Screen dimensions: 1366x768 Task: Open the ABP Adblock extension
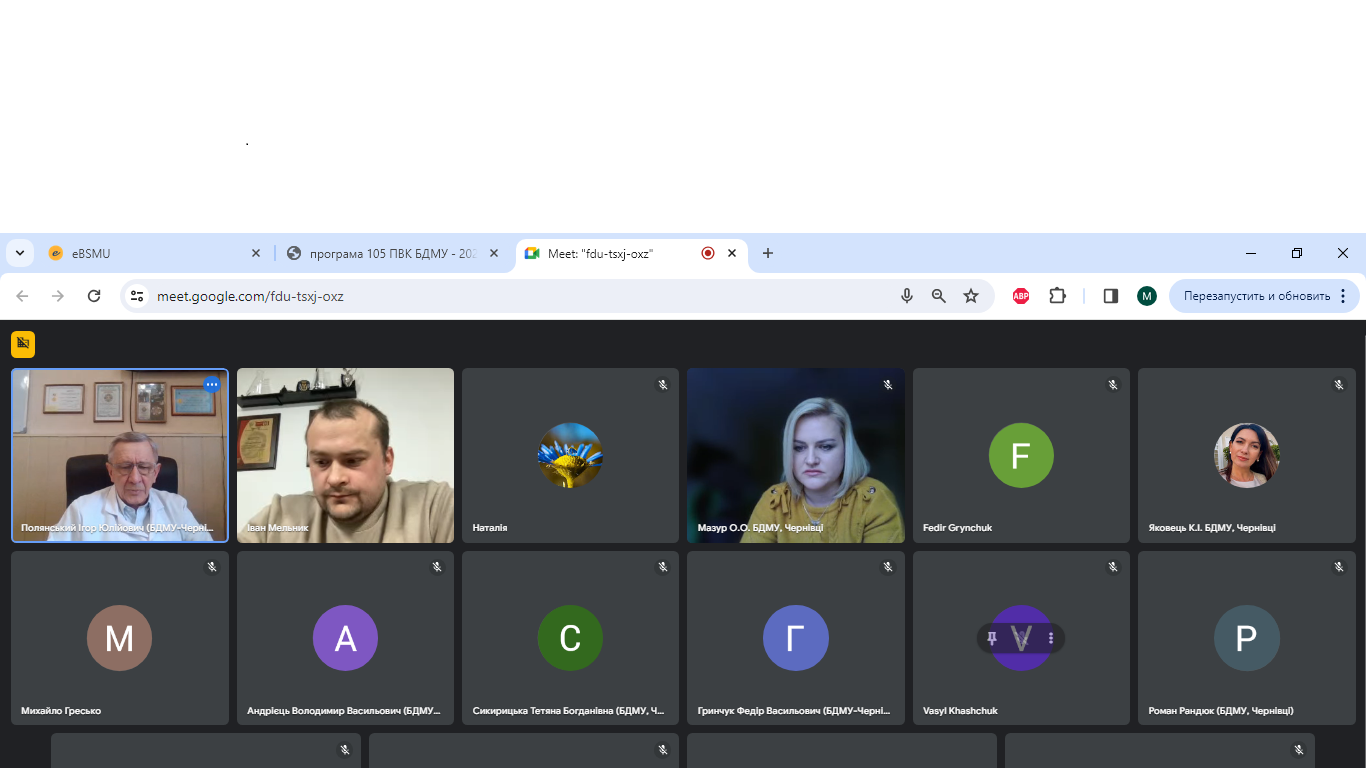[x=1021, y=296]
